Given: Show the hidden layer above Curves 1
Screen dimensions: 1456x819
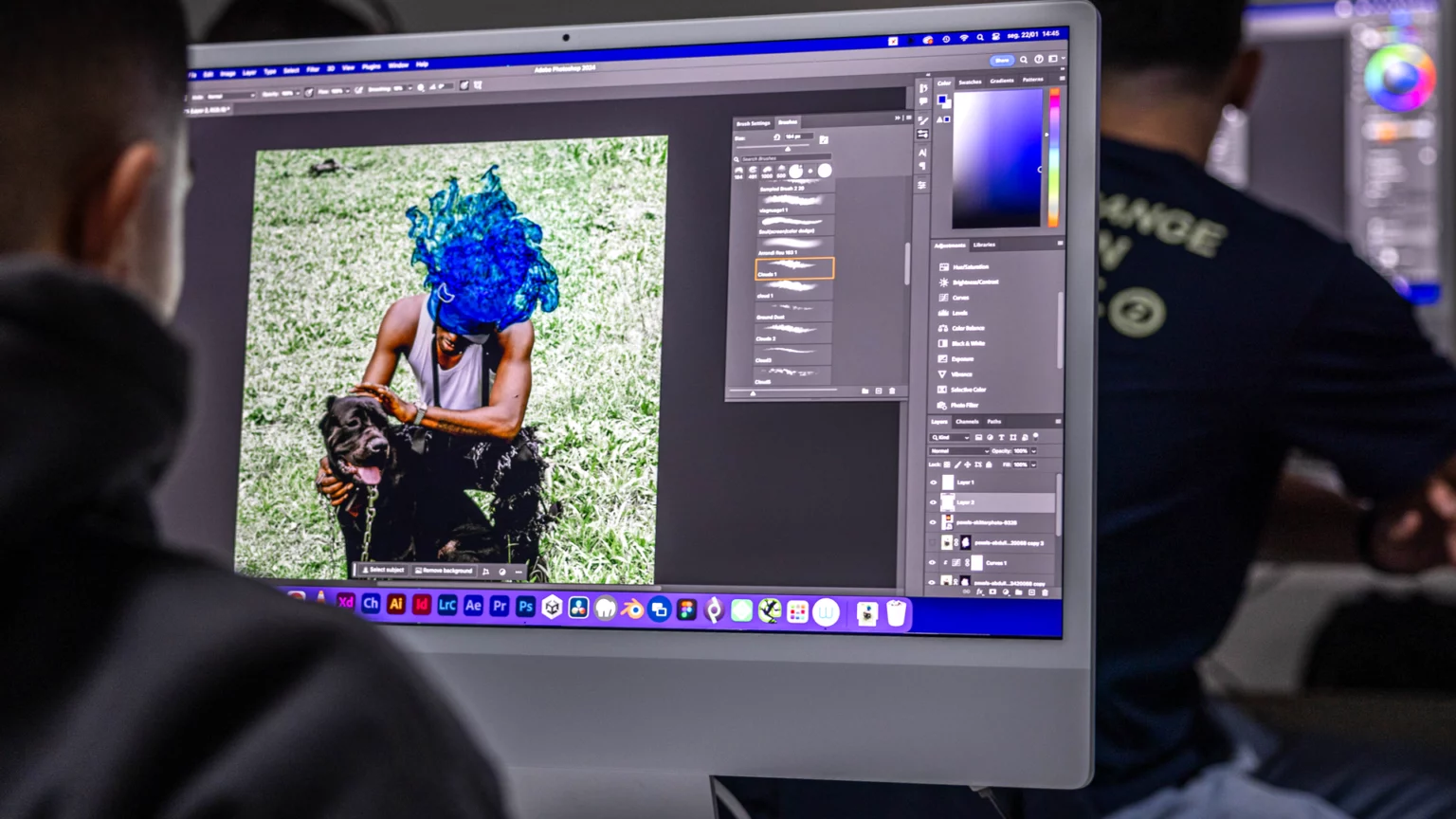Looking at the screenshot, I should tap(933, 542).
